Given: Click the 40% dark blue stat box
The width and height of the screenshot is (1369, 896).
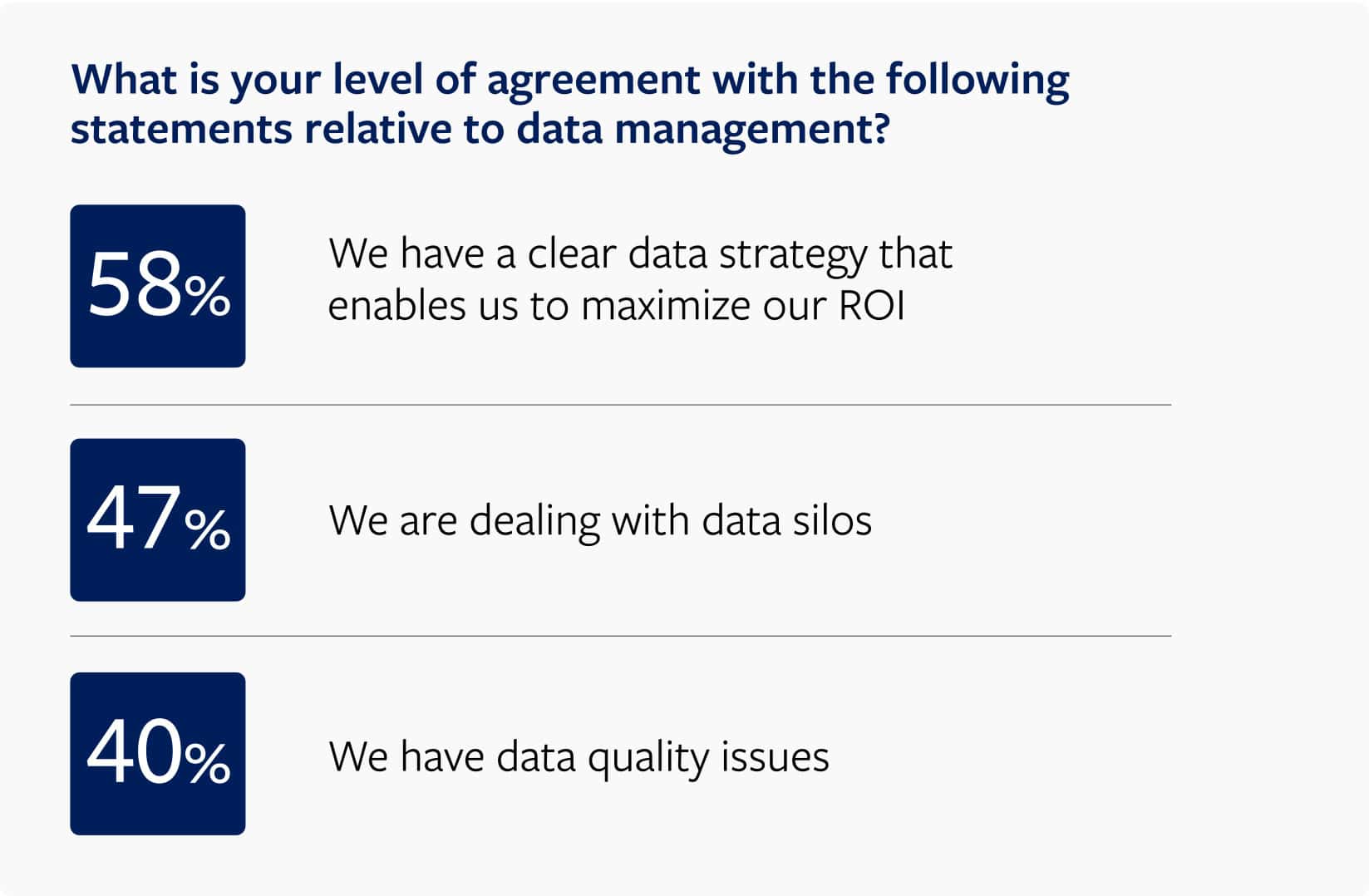Looking at the screenshot, I should point(158,753).
